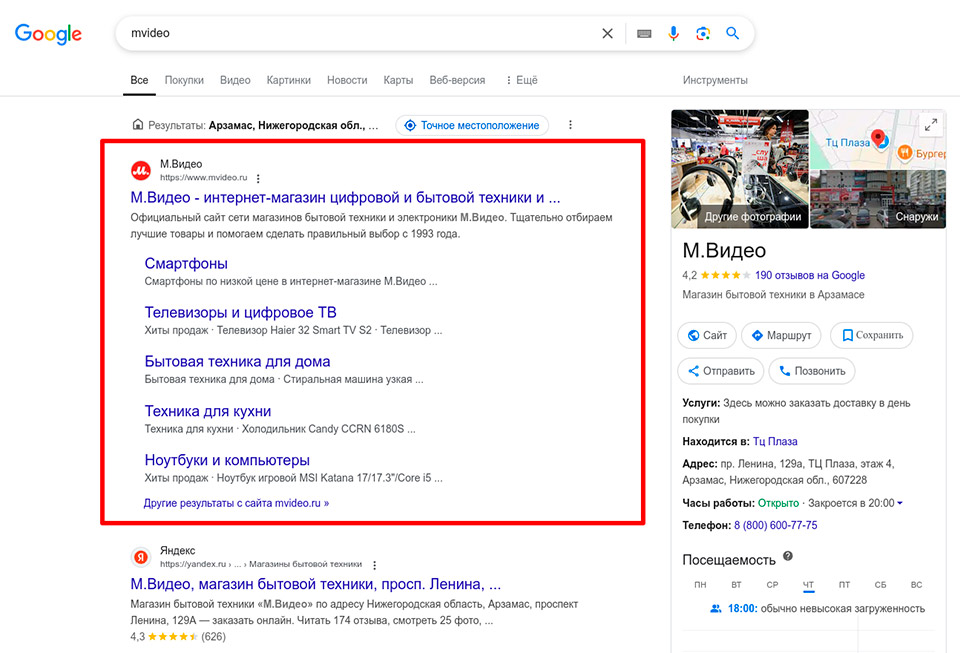Open the Тц Плаза location link

pyautogui.click(x=775, y=441)
